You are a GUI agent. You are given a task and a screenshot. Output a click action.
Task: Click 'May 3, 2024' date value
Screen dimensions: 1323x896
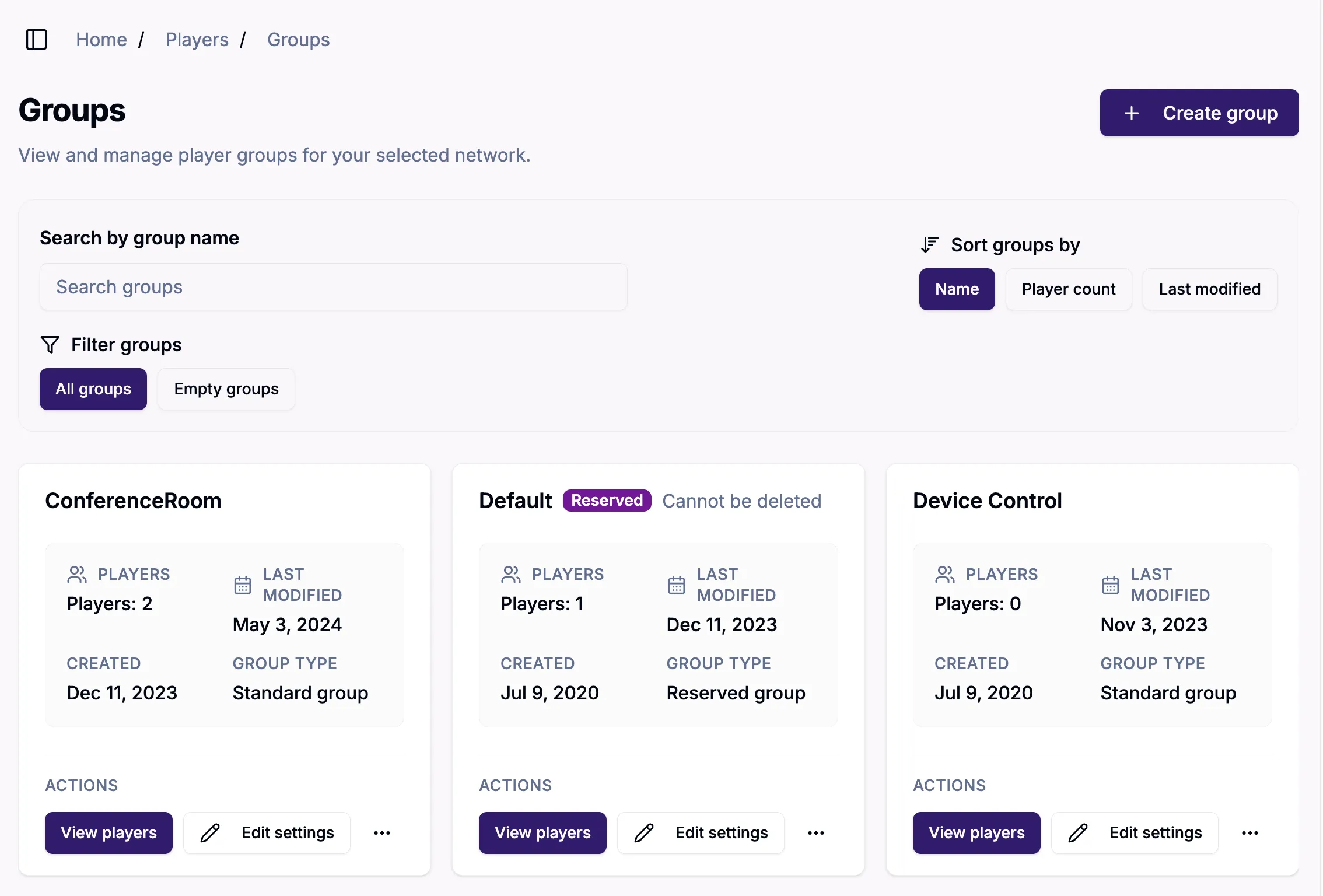pyautogui.click(x=288, y=625)
